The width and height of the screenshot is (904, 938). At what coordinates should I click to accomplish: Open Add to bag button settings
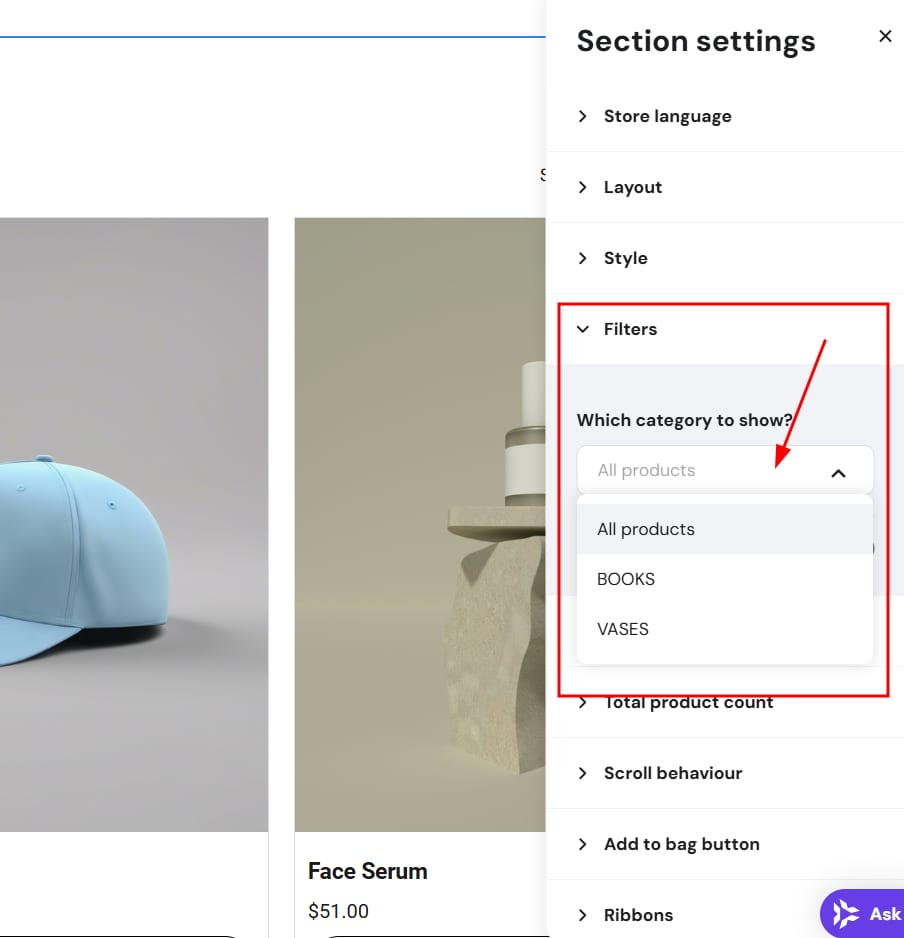pyautogui.click(x=681, y=844)
